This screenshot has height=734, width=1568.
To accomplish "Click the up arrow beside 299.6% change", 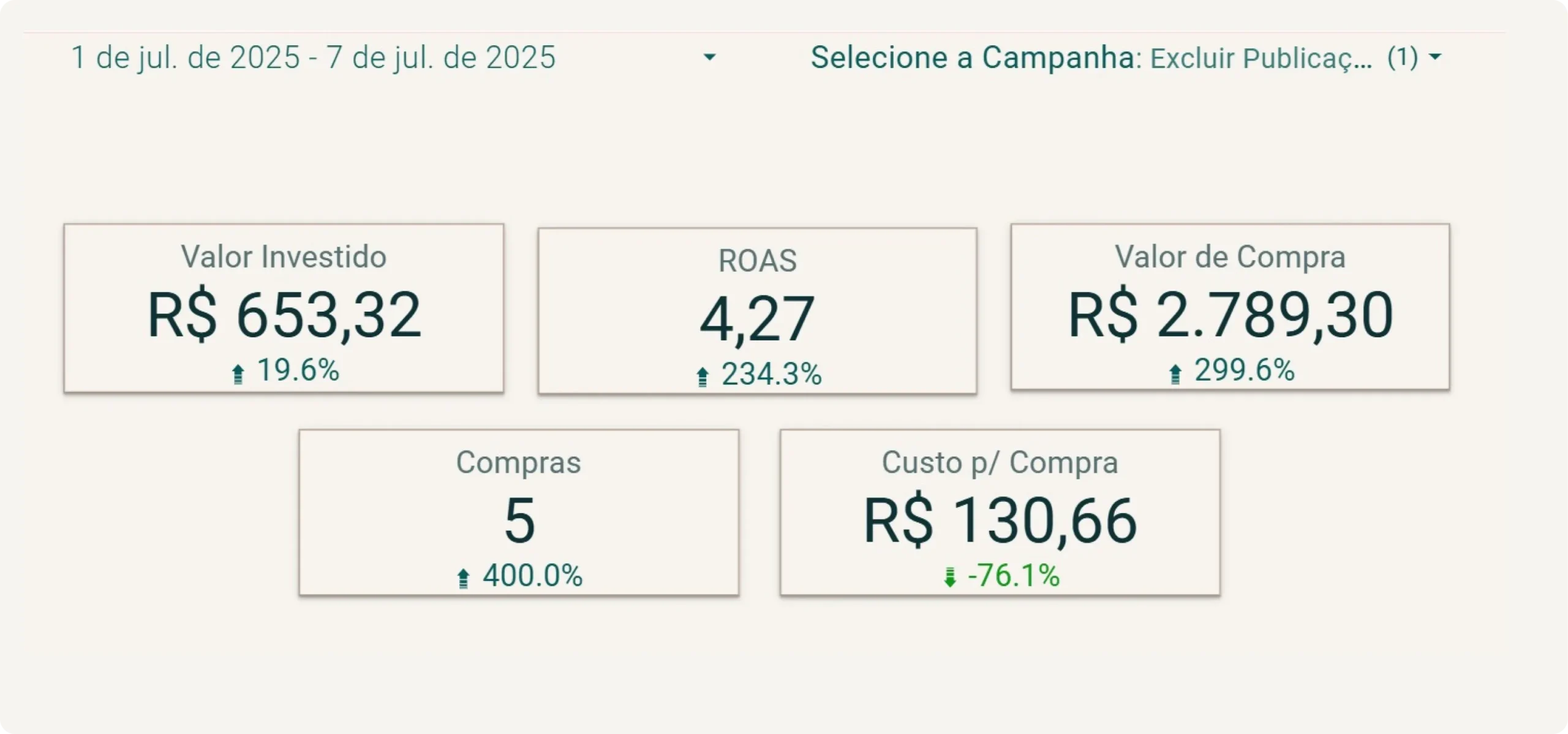I will pyautogui.click(x=1175, y=373).
